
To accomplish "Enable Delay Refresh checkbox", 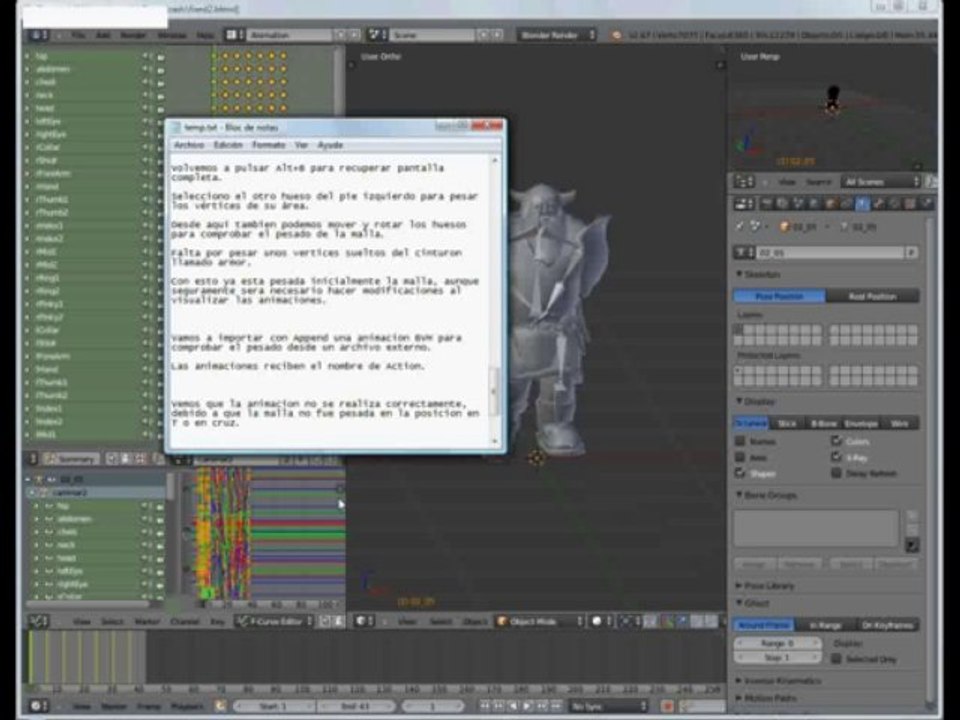I will (x=836, y=473).
